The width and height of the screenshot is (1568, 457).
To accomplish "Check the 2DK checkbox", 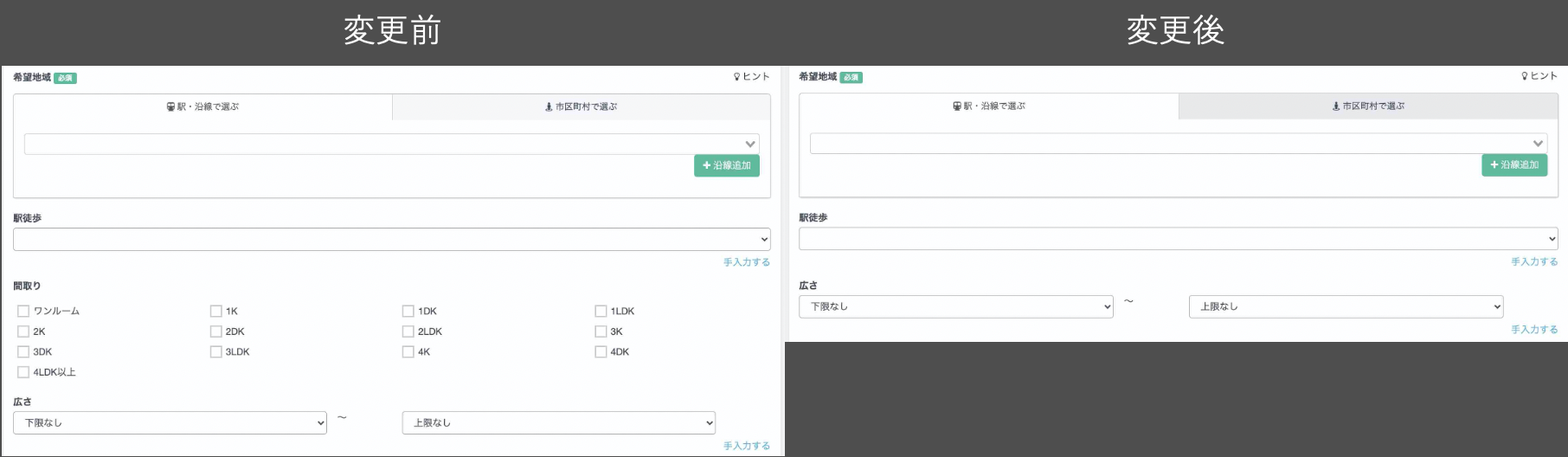I will (x=215, y=331).
